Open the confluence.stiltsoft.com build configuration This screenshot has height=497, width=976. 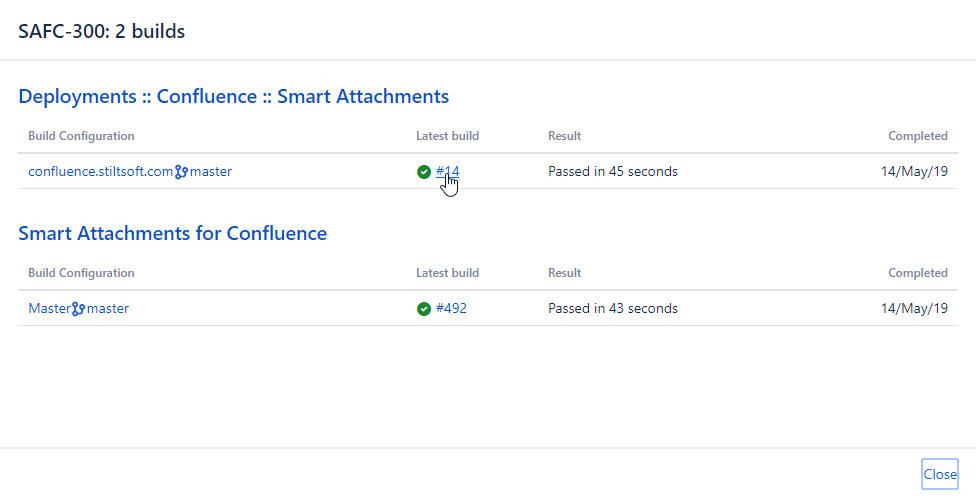[x=100, y=172]
